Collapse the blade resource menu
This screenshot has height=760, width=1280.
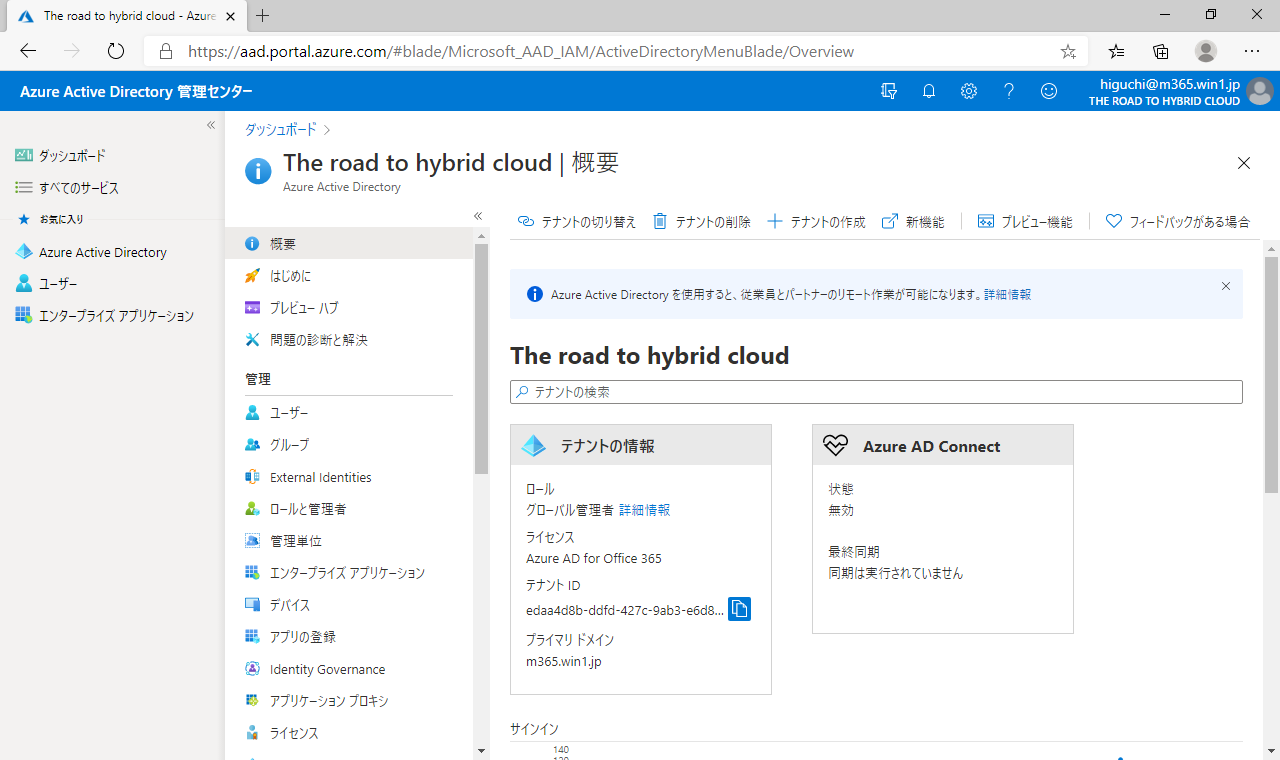tap(478, 216)
